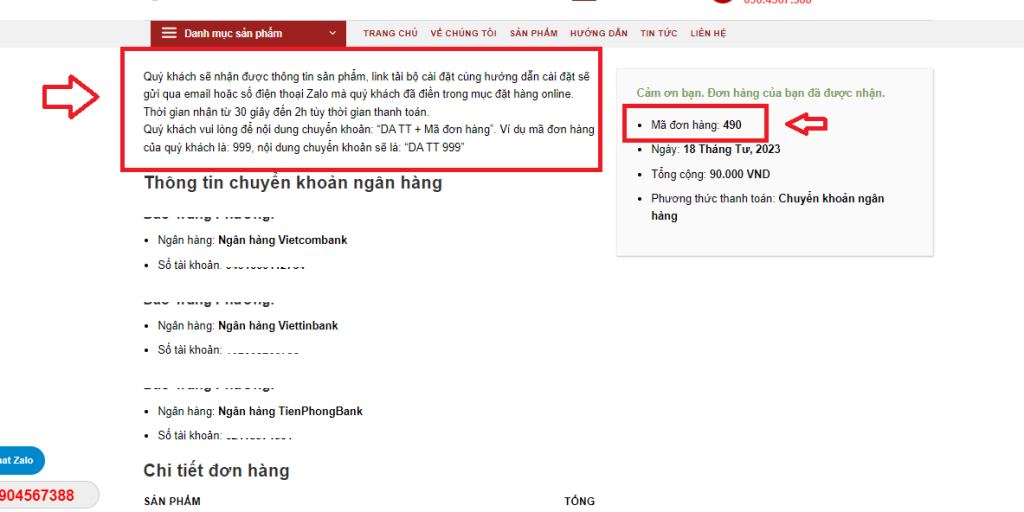
Task: Go to the TRANG CHỦ page
Action: click(390, 33)
